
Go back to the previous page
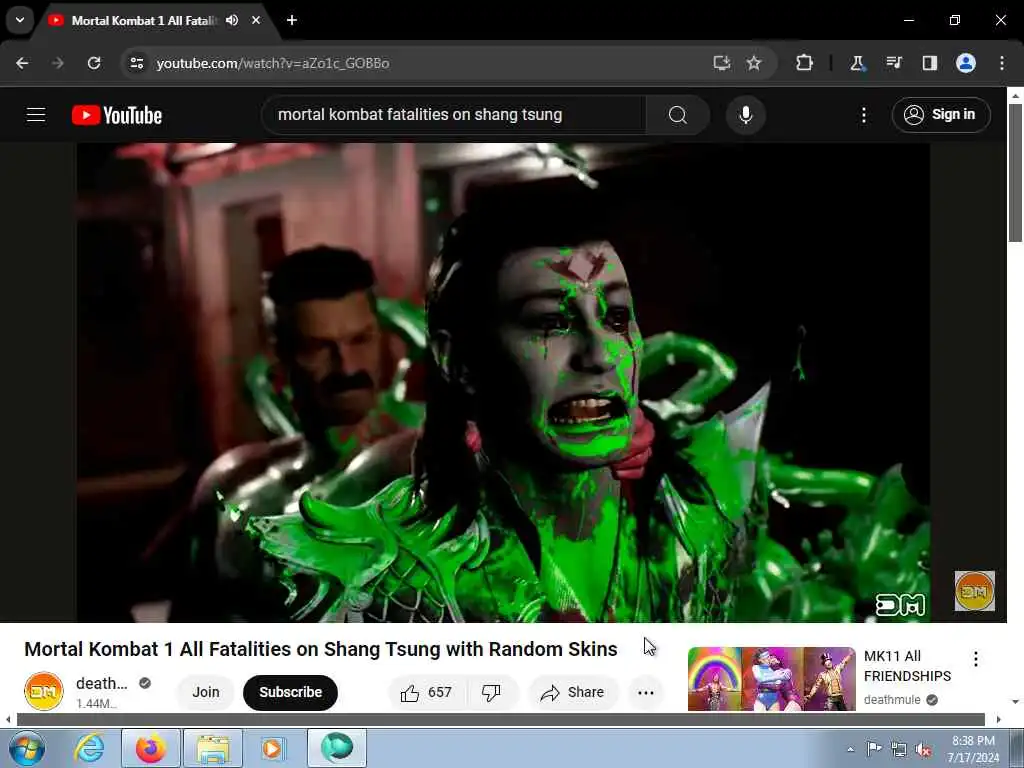[x=22, y=63]
